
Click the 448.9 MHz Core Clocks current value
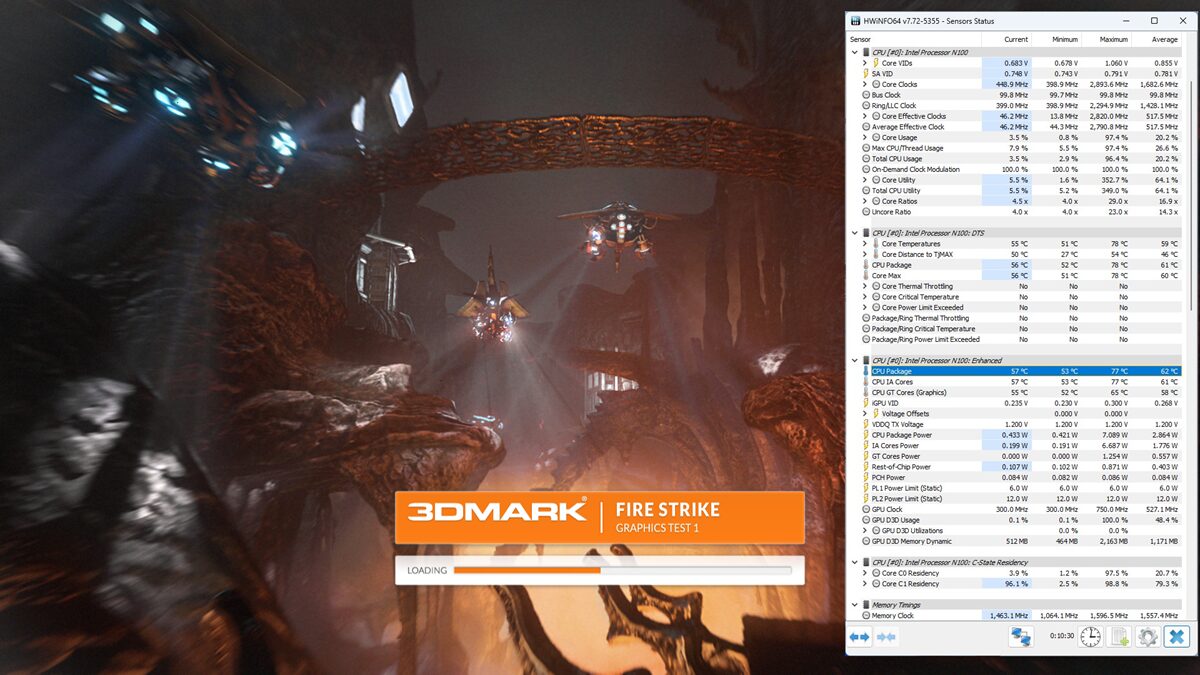[1013, 84]
